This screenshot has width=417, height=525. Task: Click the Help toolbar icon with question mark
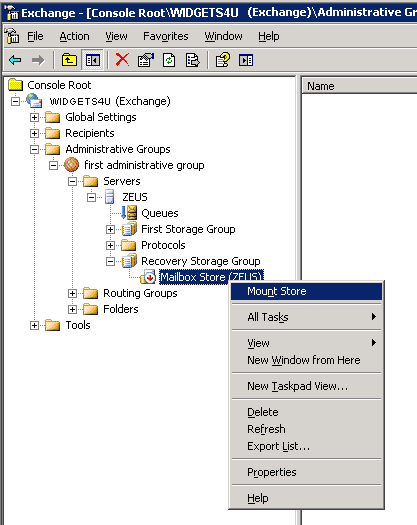223,60
